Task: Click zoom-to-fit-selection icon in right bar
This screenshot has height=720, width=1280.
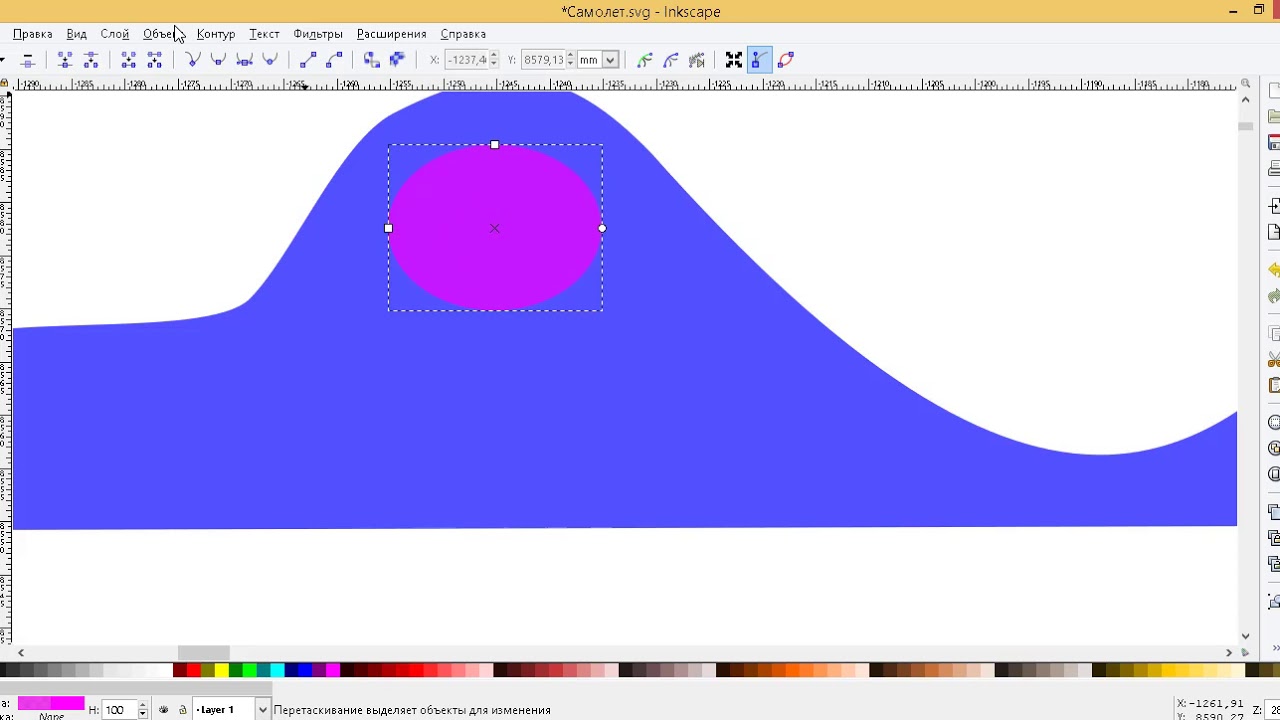Action: [1274, 423]
